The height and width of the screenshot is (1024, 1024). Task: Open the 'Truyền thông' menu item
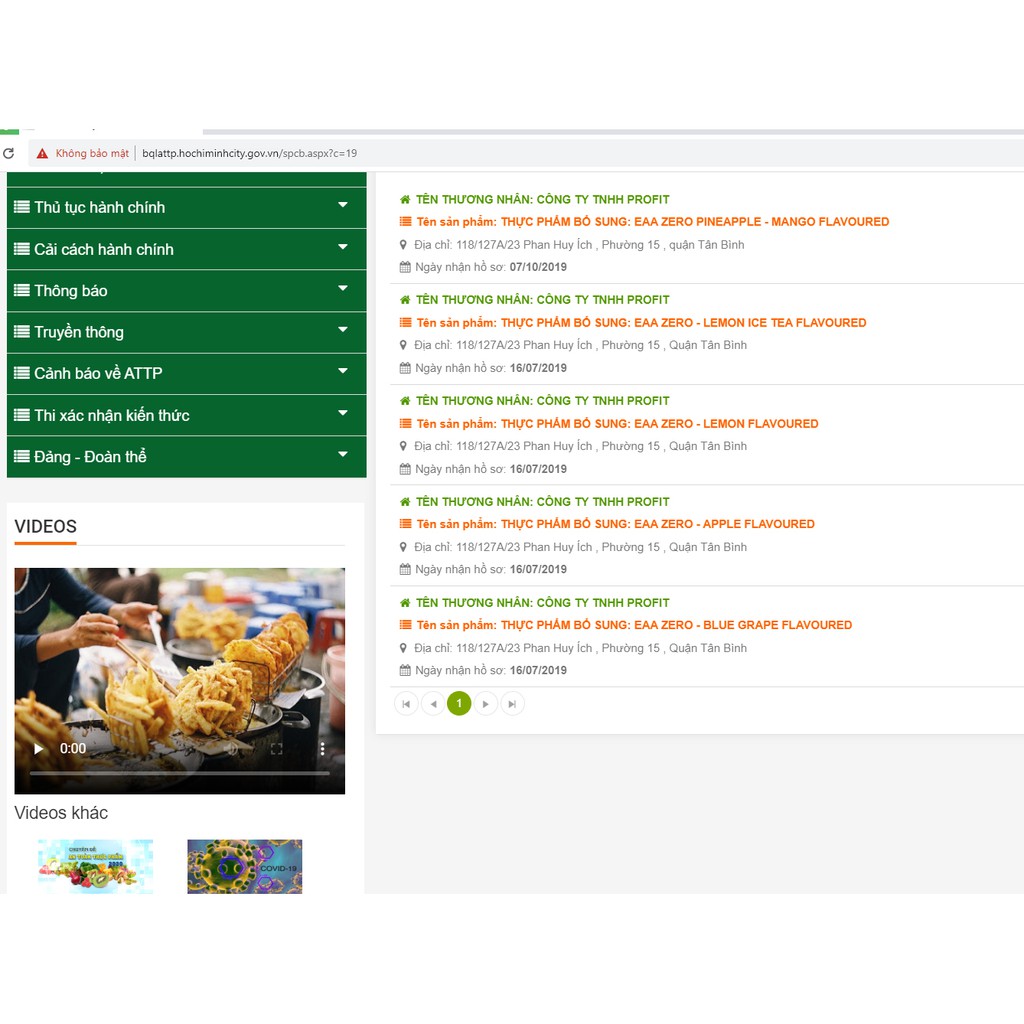click(79, 332)
